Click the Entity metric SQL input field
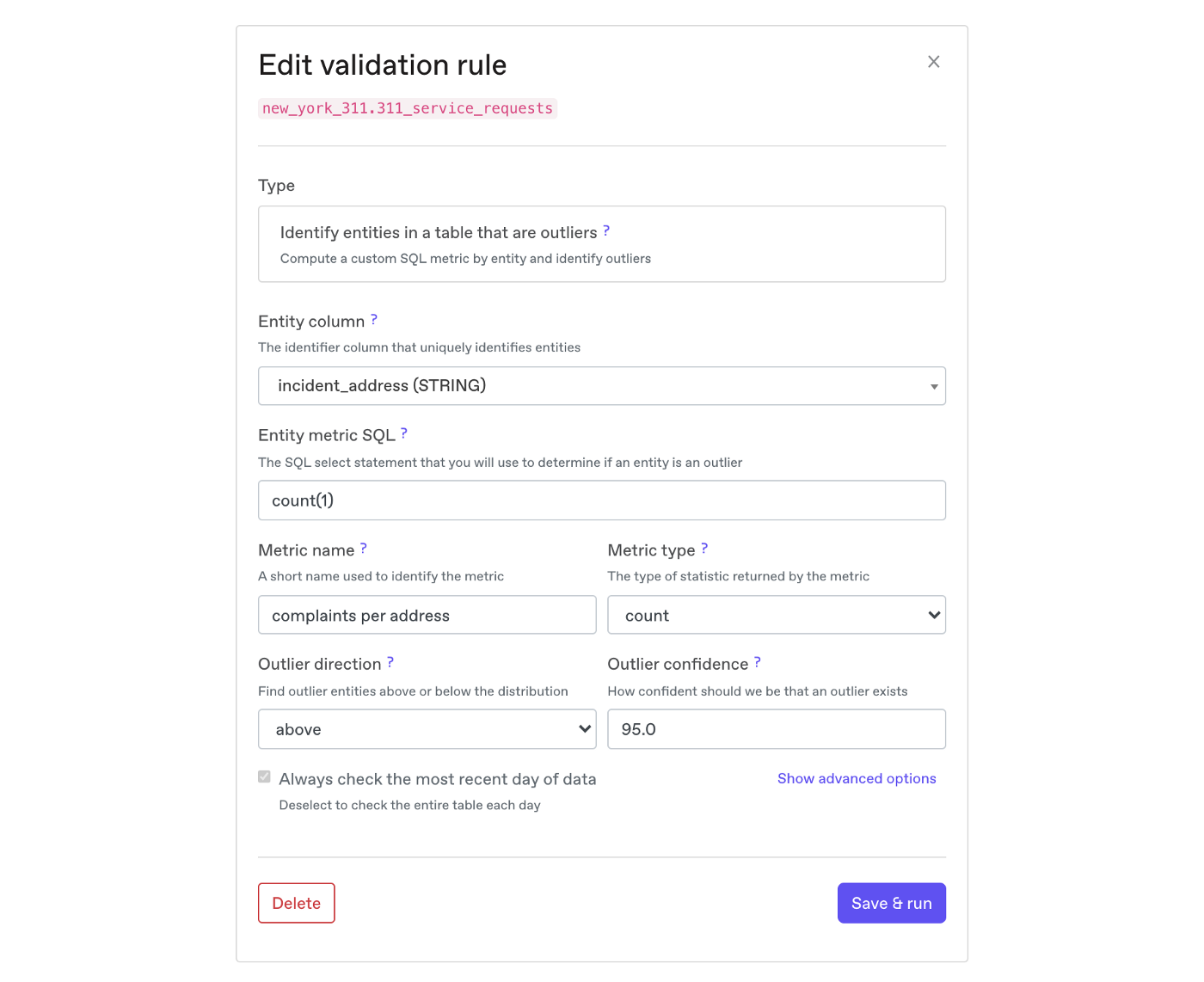This screenshot has height=982, width=1204. (x=601, y=500)
